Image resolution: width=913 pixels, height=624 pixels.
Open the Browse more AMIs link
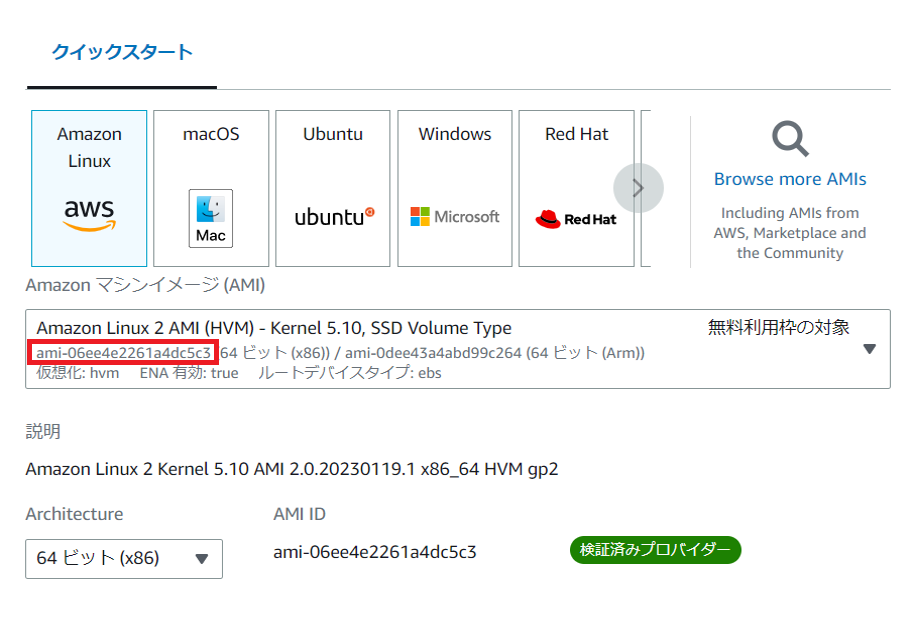[x=790, y=180]
